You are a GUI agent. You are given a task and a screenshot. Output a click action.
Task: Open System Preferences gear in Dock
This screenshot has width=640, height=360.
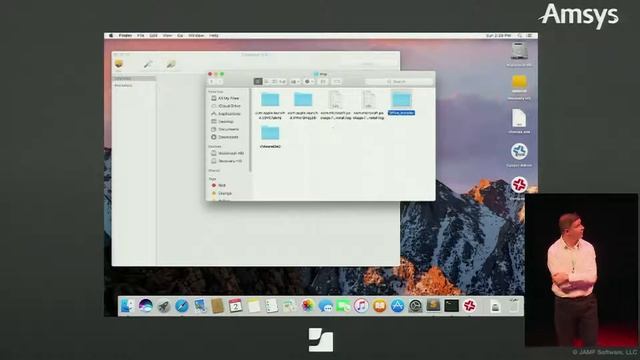[415, 306]
